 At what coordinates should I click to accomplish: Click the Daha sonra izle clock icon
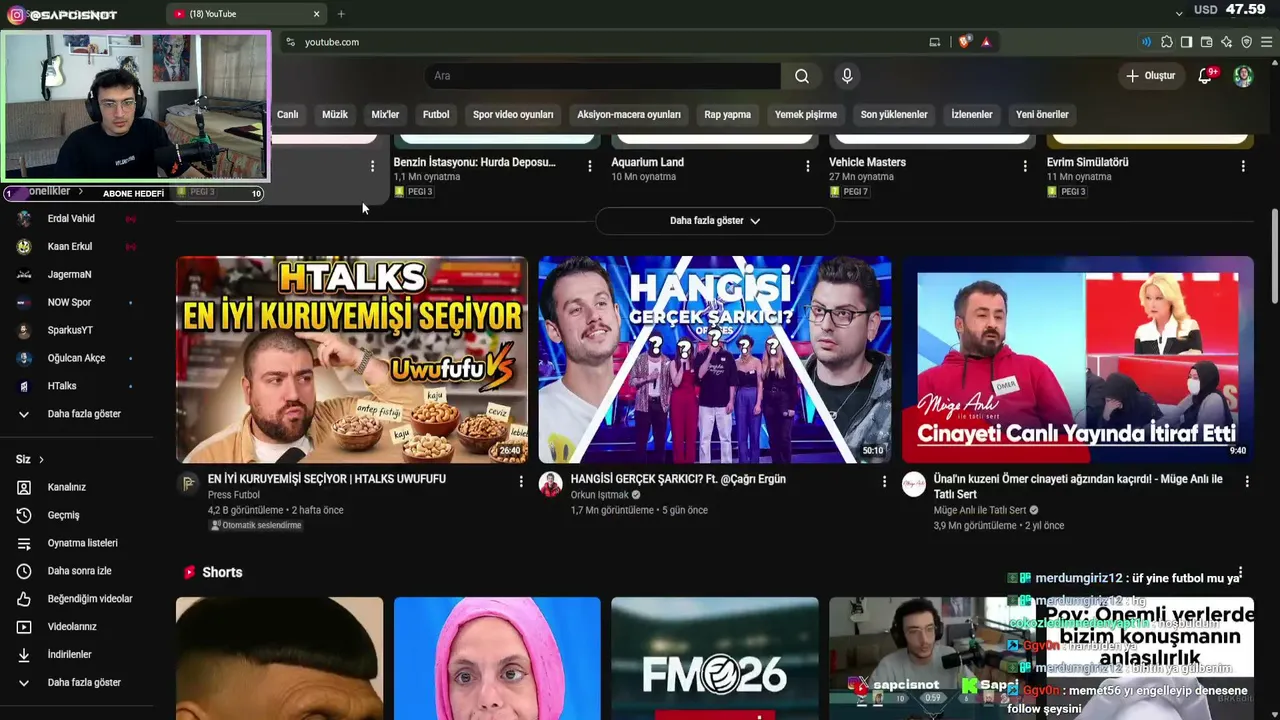pyautogui.click(x=24, y=571)
